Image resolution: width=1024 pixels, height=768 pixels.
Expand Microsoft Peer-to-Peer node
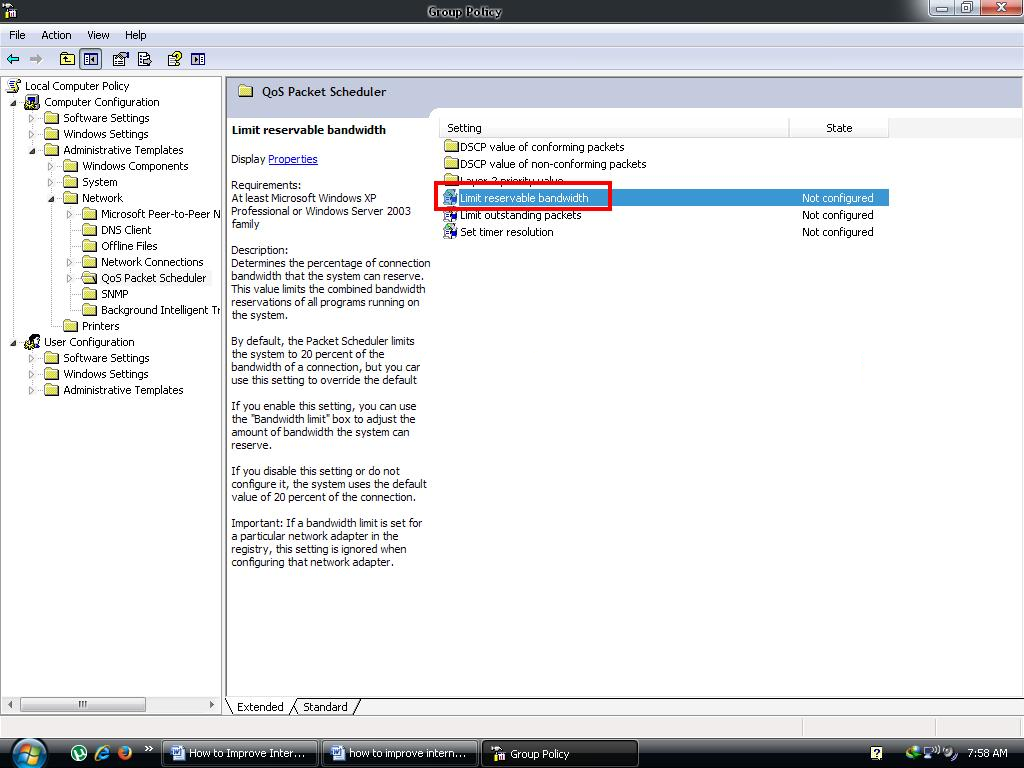(69, 214)
